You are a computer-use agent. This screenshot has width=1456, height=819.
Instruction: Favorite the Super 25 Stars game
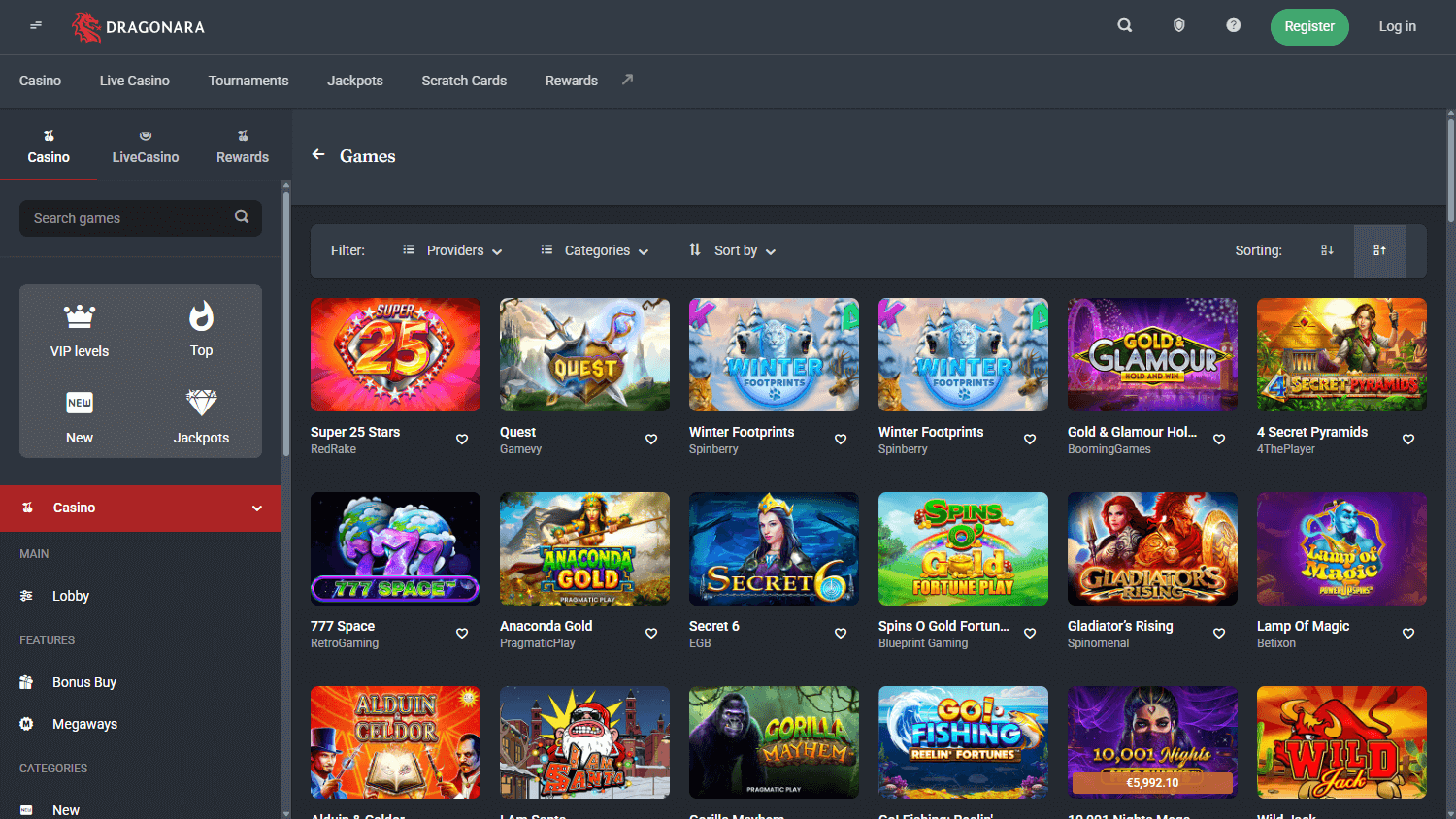pyautogui.click(x=461, y=439)
